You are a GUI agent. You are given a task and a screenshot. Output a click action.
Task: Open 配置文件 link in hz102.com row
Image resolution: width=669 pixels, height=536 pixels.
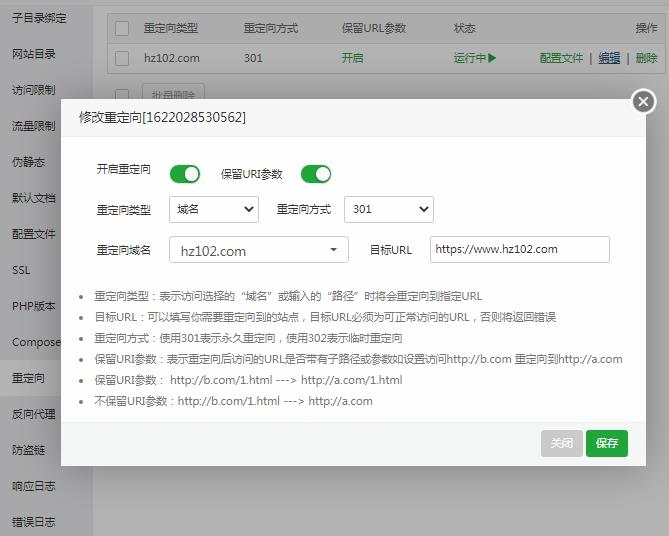tap(561, 58)
